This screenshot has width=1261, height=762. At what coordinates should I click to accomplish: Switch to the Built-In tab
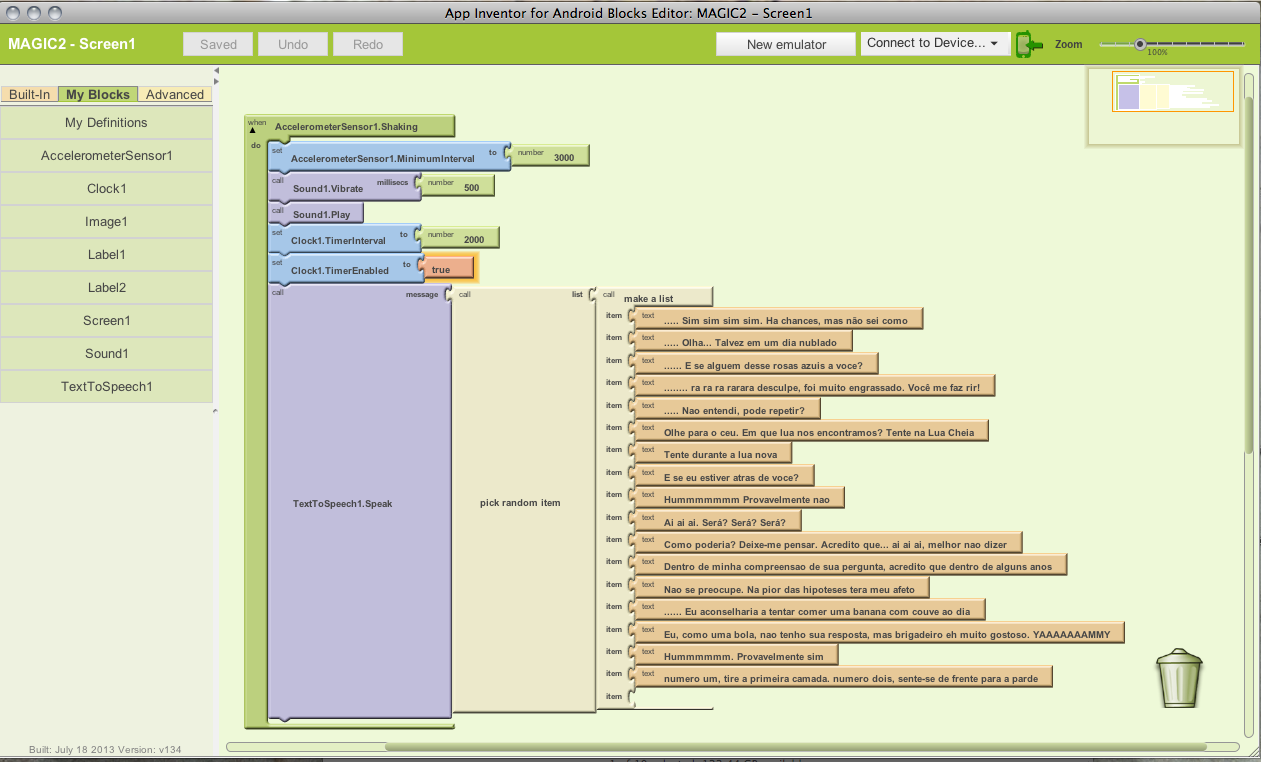[30, 94]
